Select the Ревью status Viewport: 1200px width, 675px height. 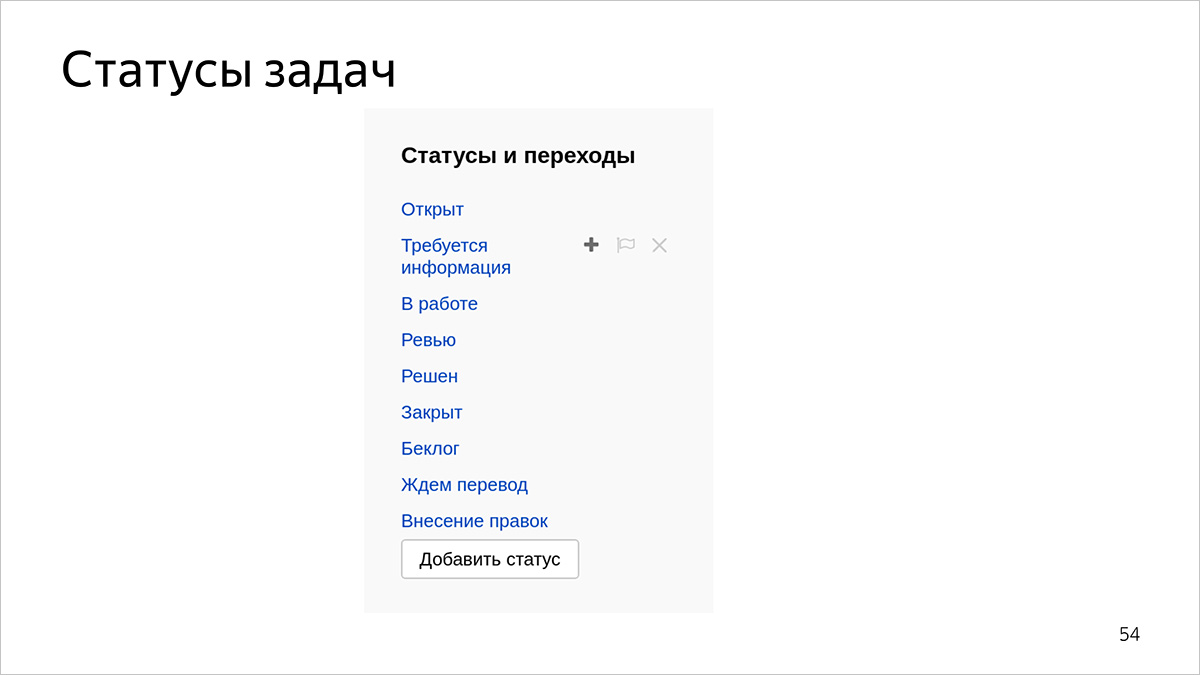[x=428, y=340]
